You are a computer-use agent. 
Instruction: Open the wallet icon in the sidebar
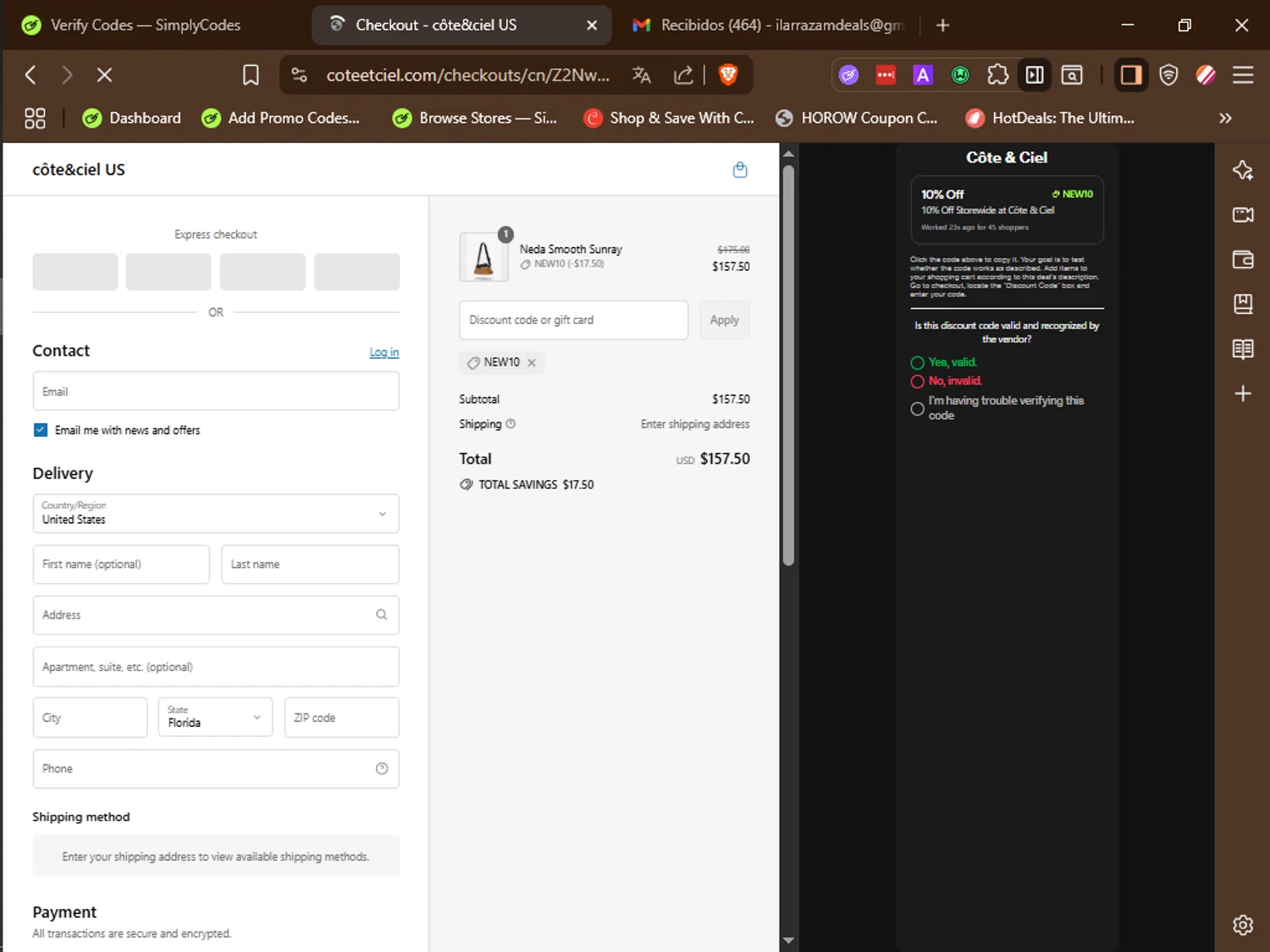(x=1243, y=260)
